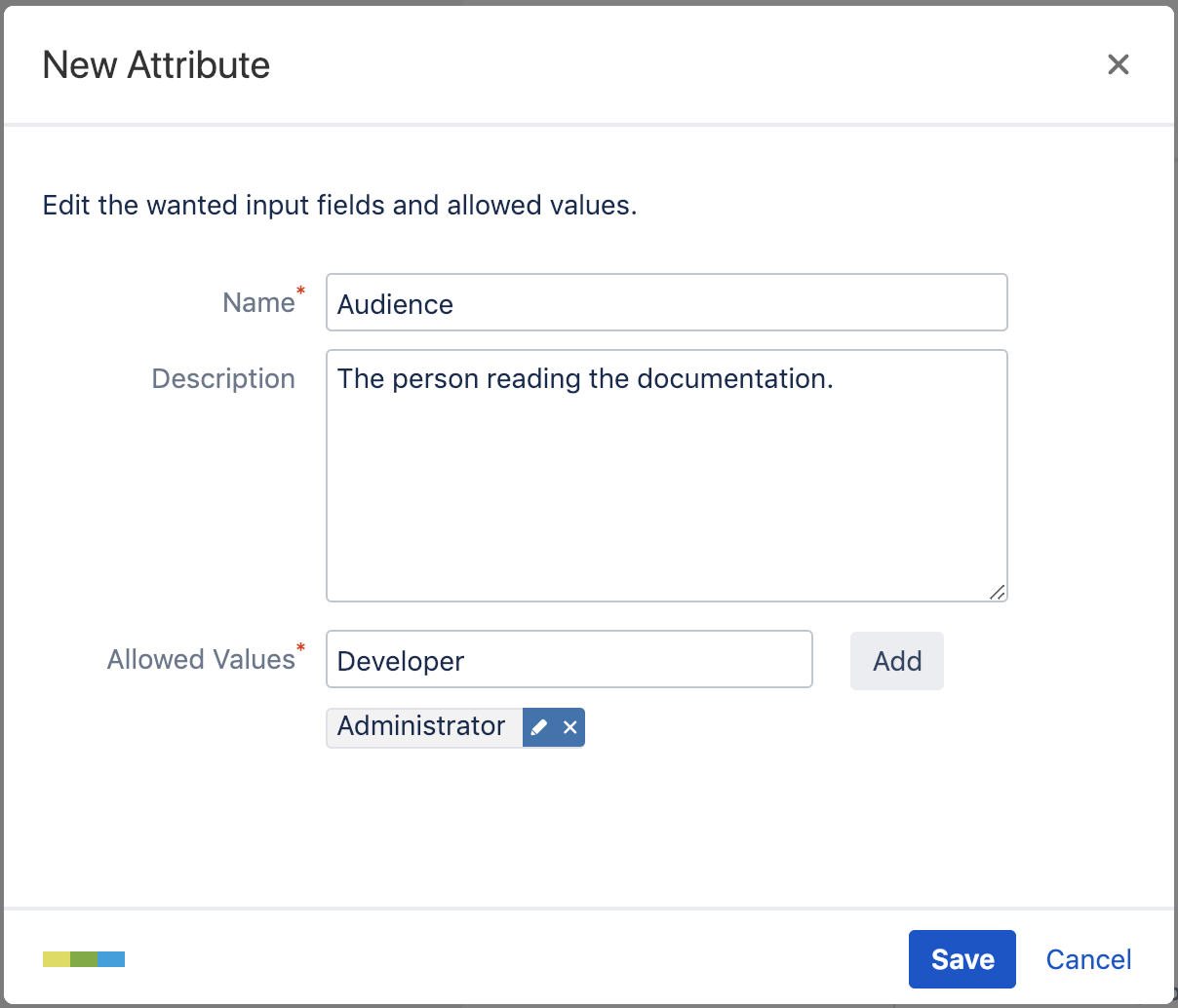Click the green segment of footer logo
The image size is (1178, 1008).
84,959
